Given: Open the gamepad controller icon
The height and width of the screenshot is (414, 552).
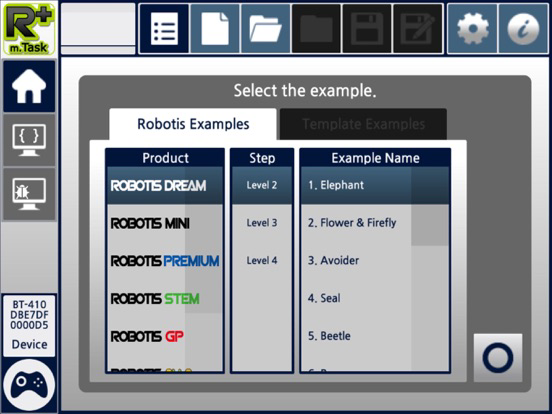Looking at the screenshot, I should [x=29, y=385].
